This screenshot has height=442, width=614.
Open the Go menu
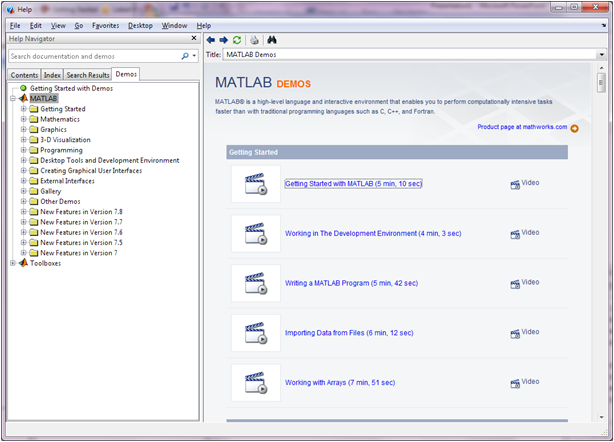79,25
